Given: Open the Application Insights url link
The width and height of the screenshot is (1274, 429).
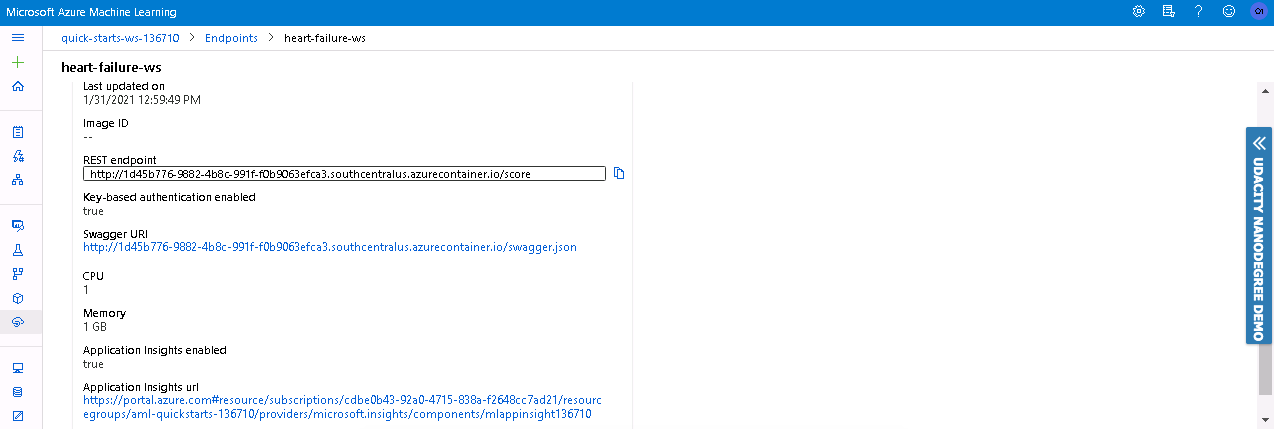Looking at the screenshot, I should [343, 406].
